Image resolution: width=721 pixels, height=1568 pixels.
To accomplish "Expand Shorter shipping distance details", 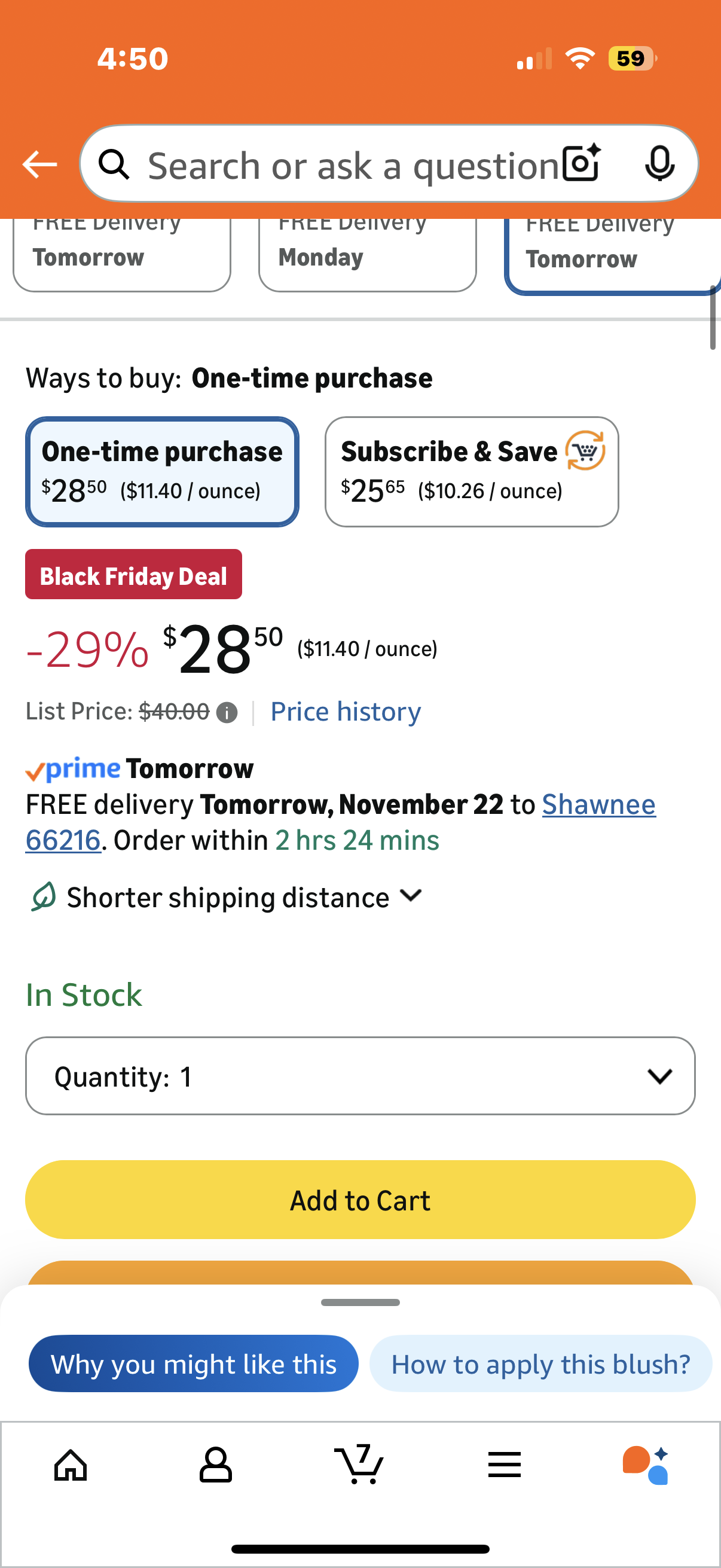I will coord(227,897).
